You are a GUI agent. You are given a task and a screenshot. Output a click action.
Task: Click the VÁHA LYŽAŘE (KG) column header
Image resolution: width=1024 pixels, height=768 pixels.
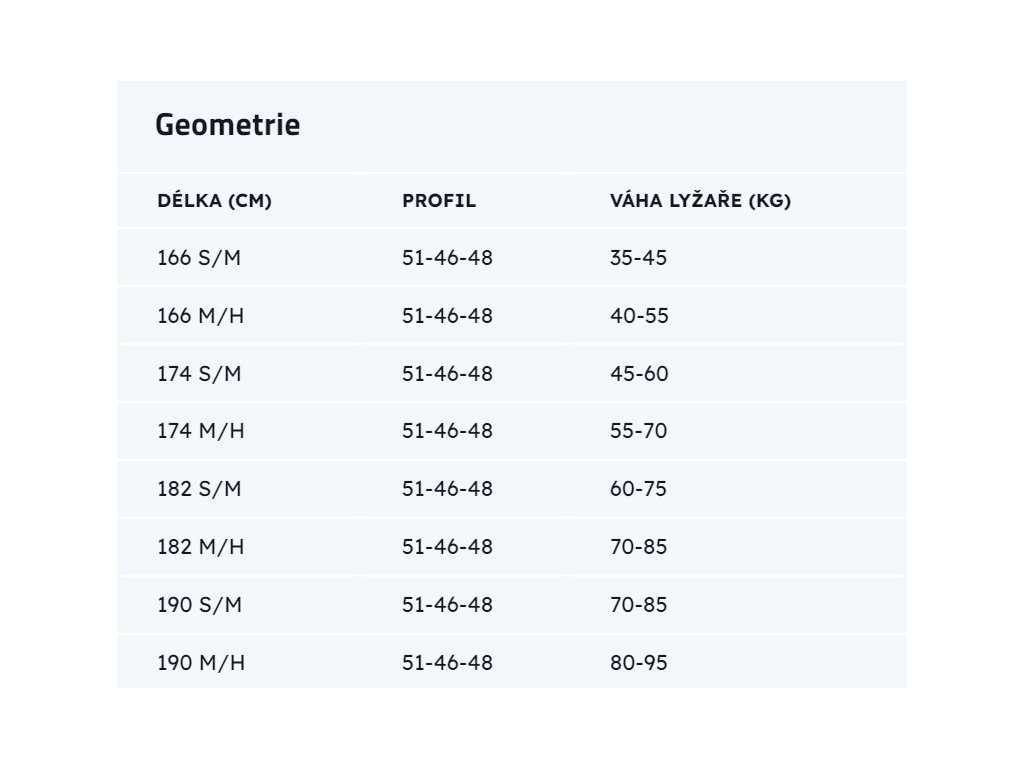700,201
